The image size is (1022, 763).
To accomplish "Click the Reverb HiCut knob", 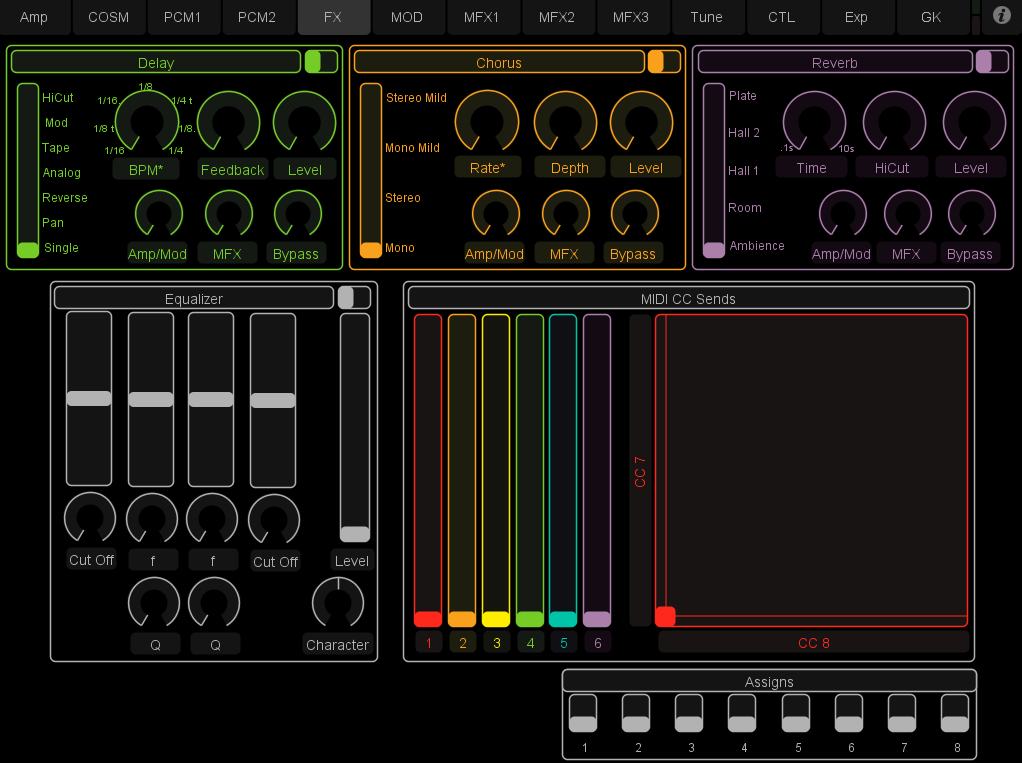I will (894, 121).
